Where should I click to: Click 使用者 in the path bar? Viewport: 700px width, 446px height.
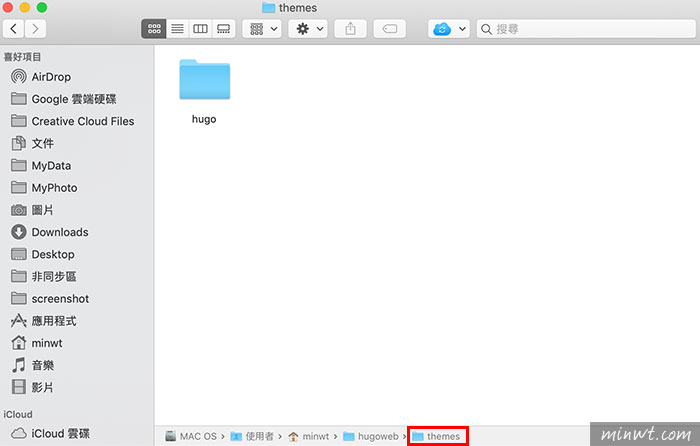click(x=252, y=436)
